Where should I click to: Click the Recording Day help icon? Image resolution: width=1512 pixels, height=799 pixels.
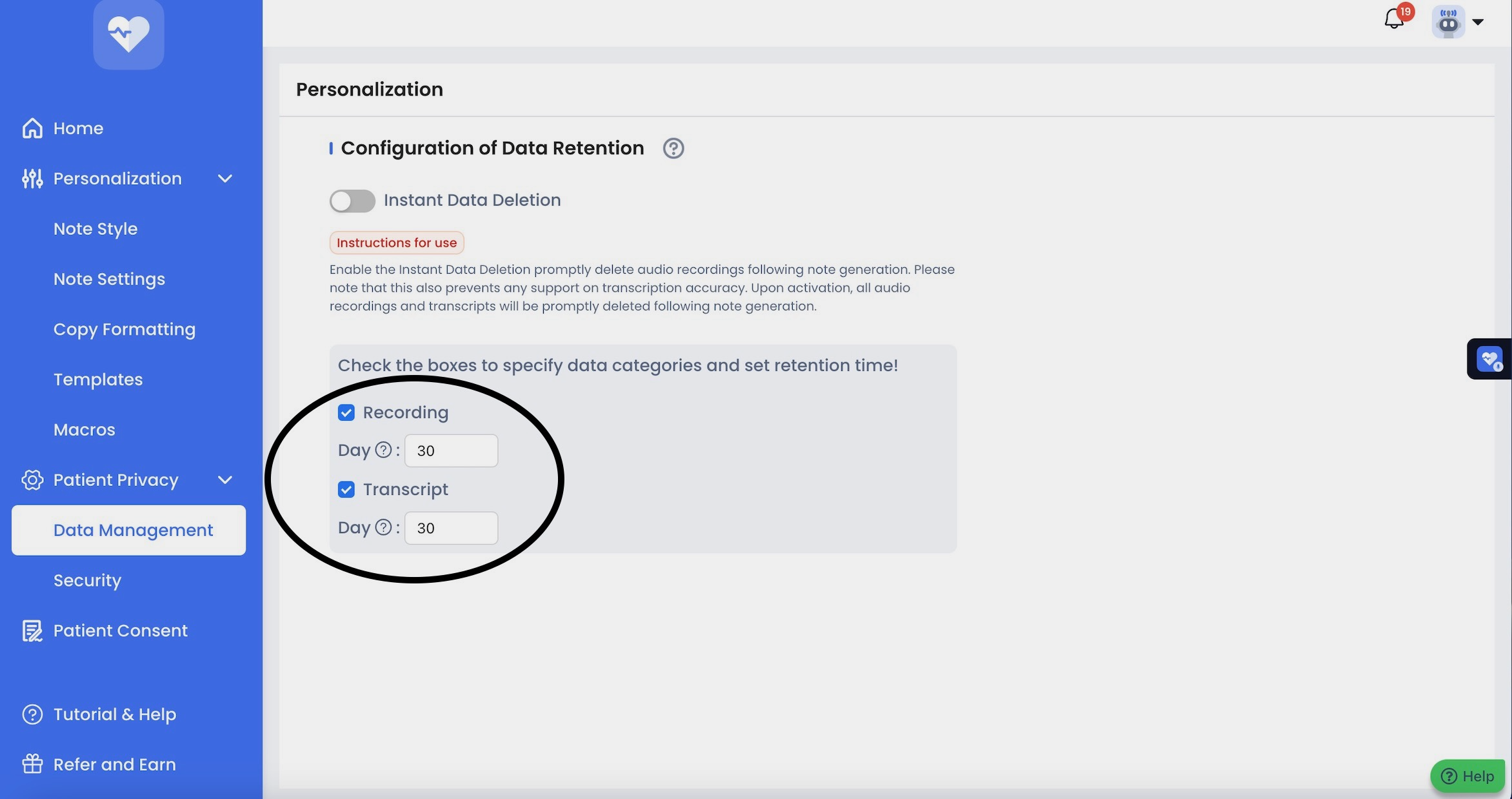click(x=383, y=450)
